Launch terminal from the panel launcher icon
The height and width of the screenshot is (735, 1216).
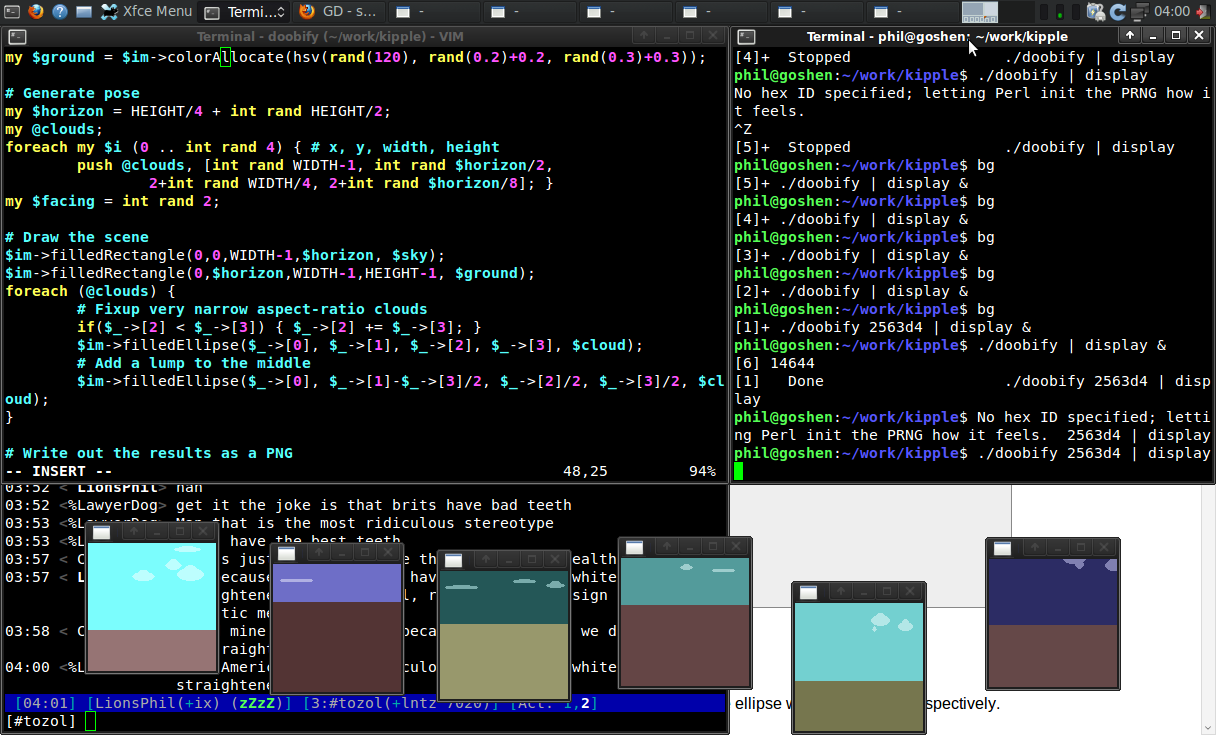click(11, 12)
